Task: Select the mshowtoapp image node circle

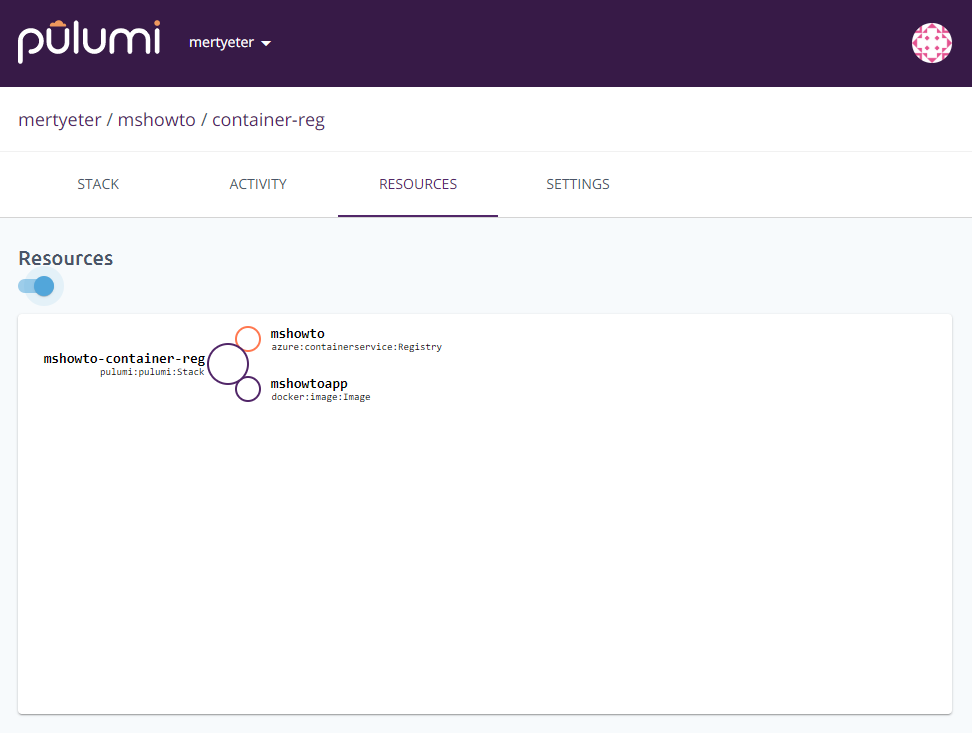Action: 248,389
